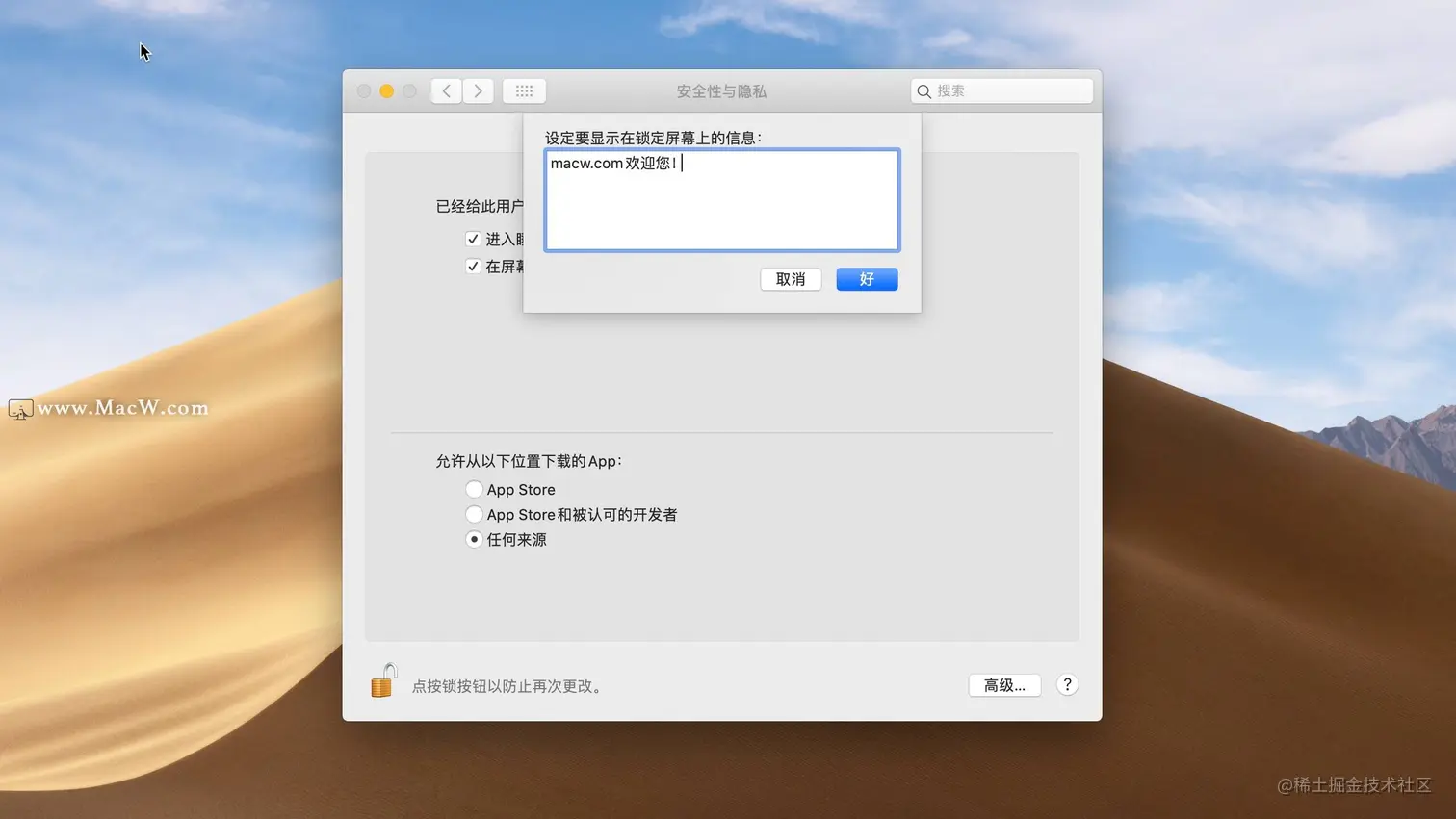Toggle the first checkbox under 已经给此用户
1456x819 pixels.
[473, 239]
